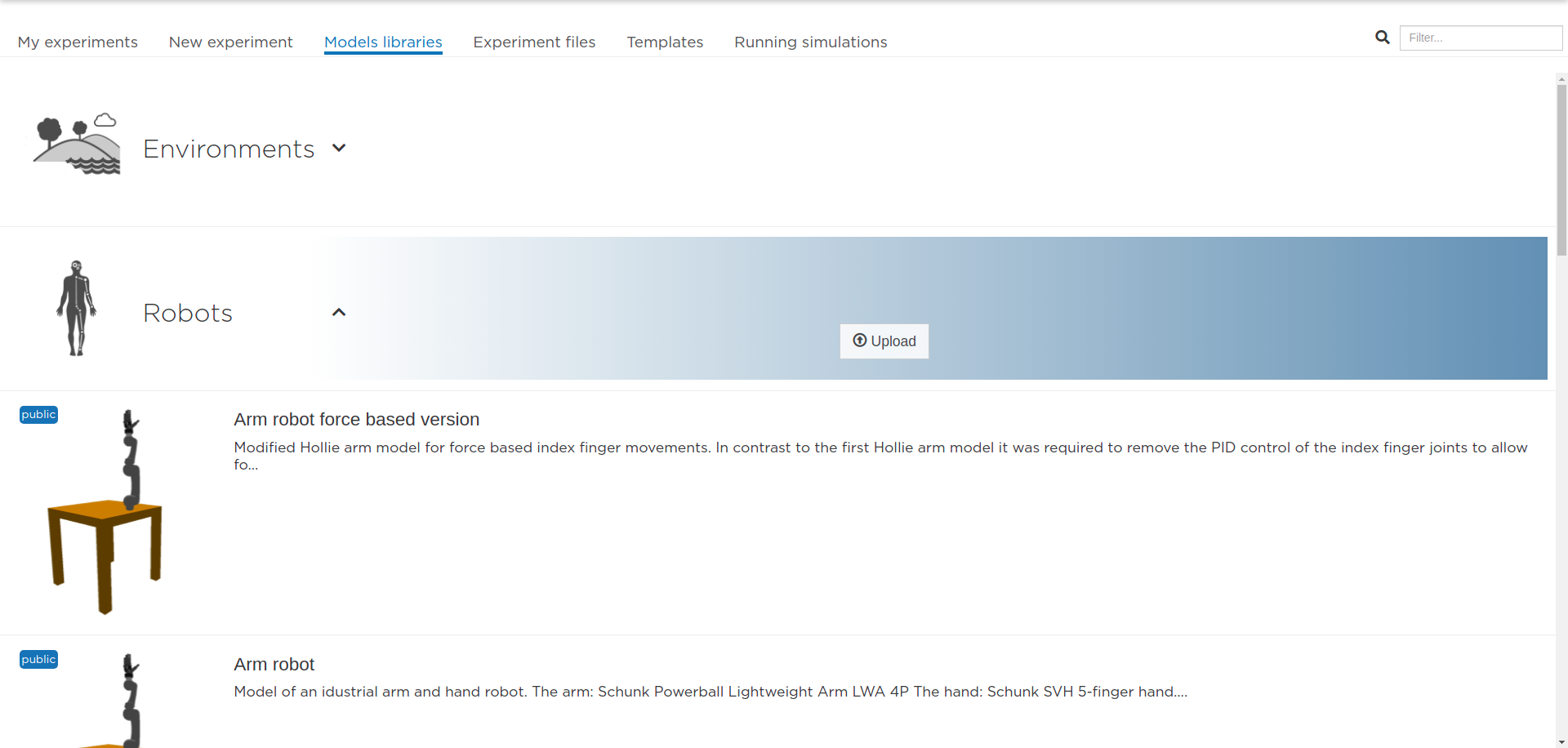Click the Filter input field
The image size is (1568, 748).
(1481, 38)
